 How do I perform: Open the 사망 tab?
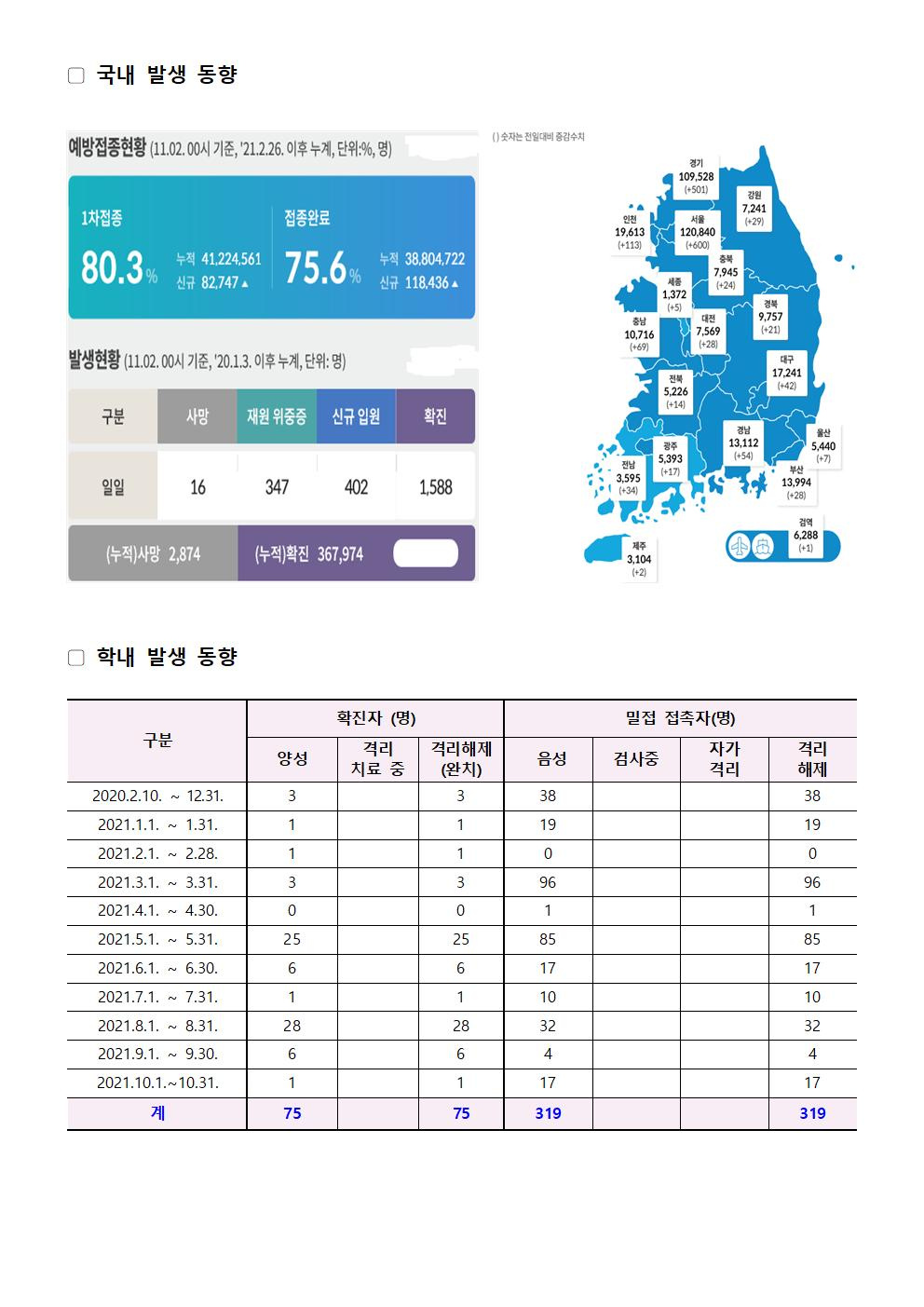[197, 416]
